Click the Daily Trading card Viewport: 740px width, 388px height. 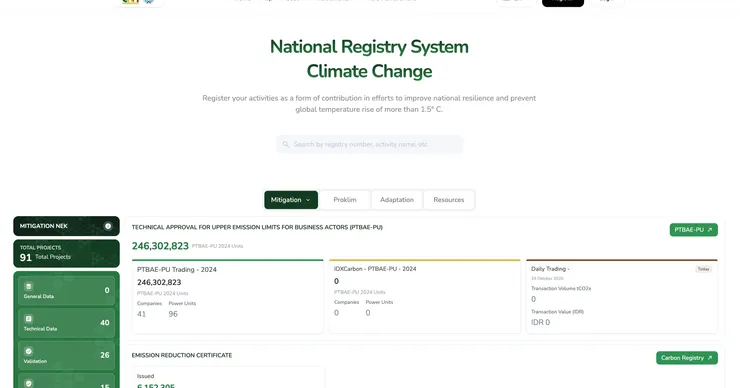[x=622, y=296]
